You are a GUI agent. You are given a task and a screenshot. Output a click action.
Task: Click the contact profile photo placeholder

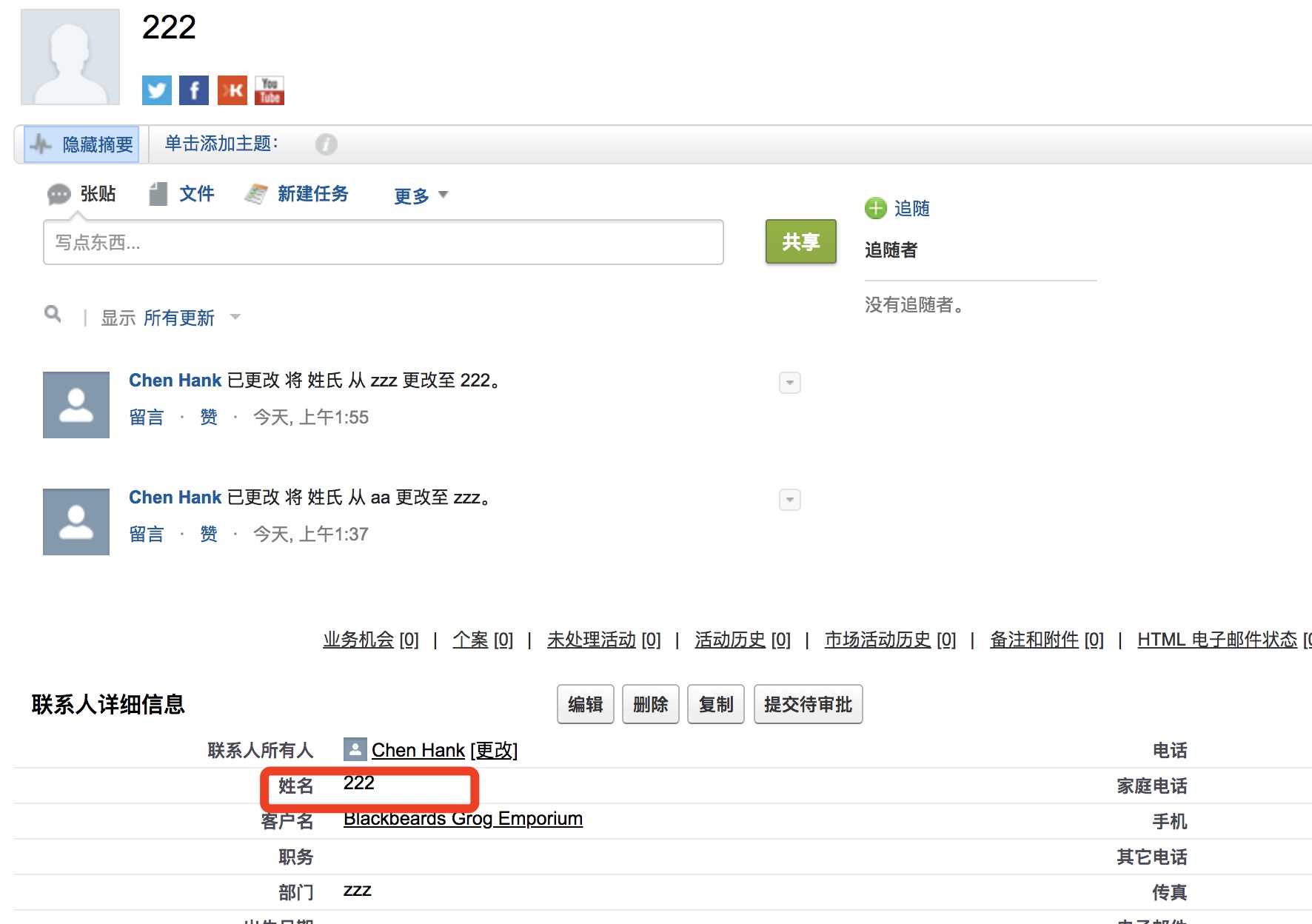tap(70, 57)
